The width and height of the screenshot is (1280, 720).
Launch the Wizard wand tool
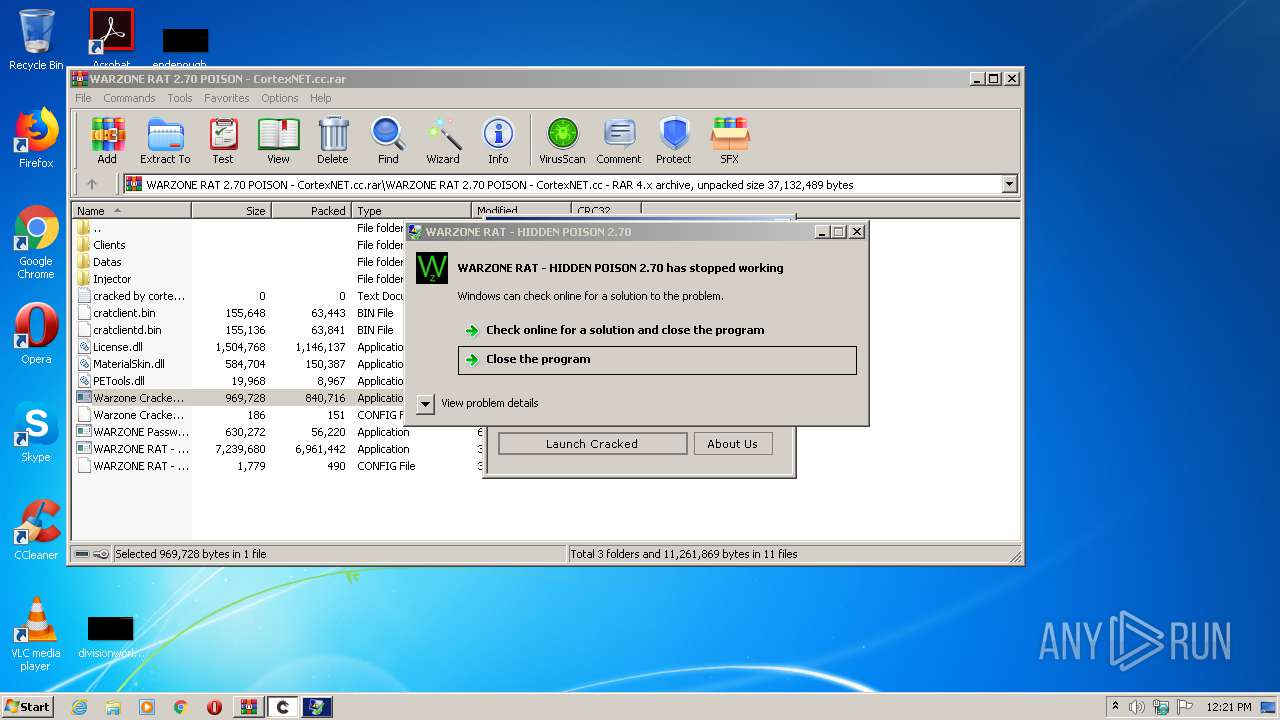tap(443, 141)
